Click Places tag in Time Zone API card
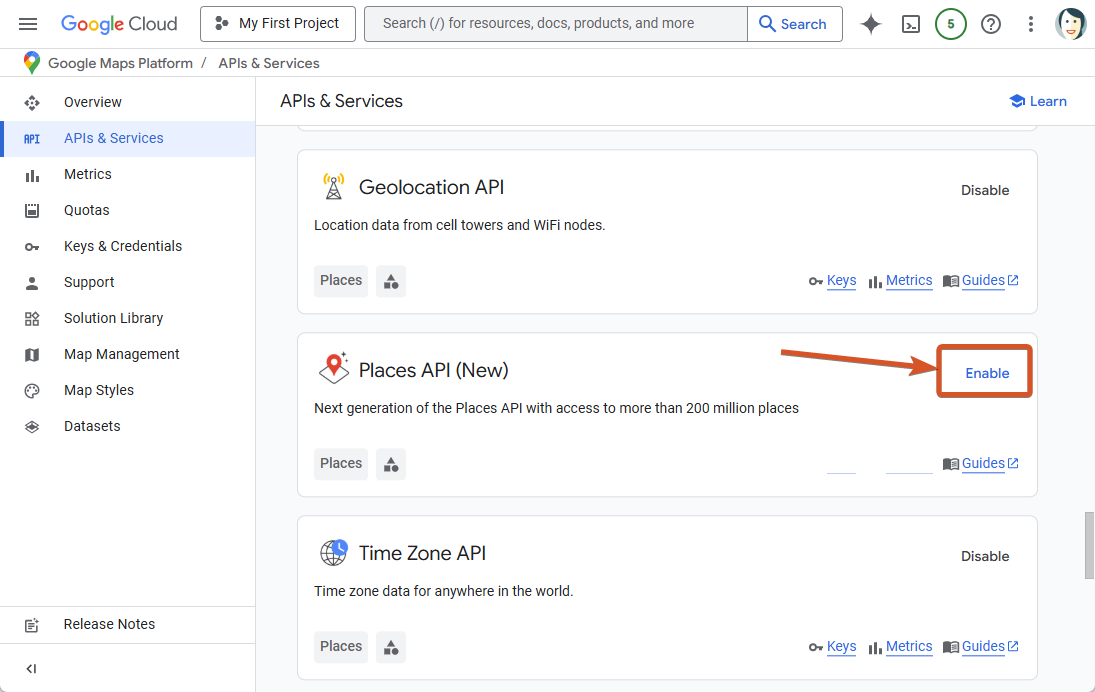 point(341,647)
